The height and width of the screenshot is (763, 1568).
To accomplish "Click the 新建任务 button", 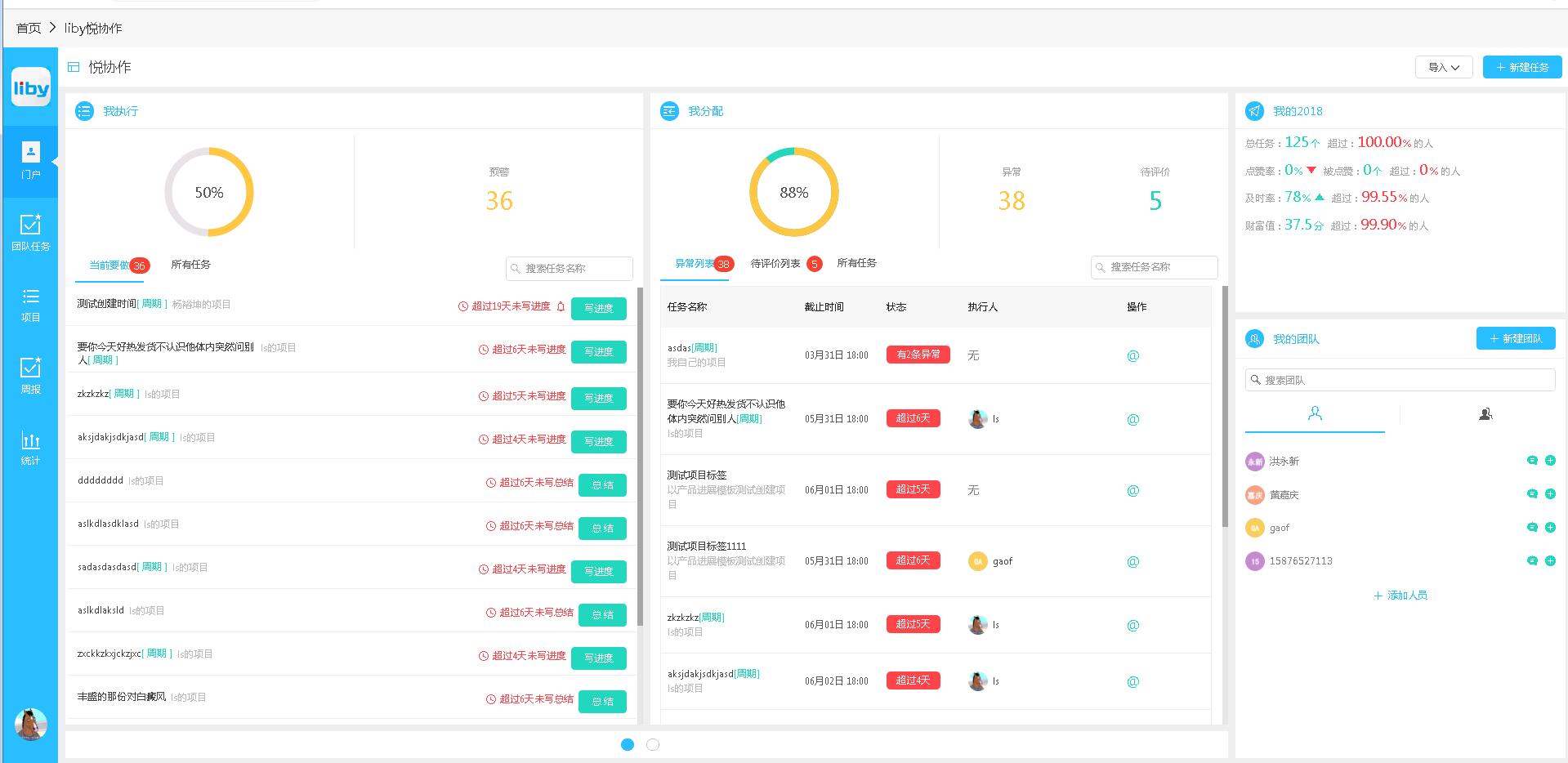I will [1521, 67].
